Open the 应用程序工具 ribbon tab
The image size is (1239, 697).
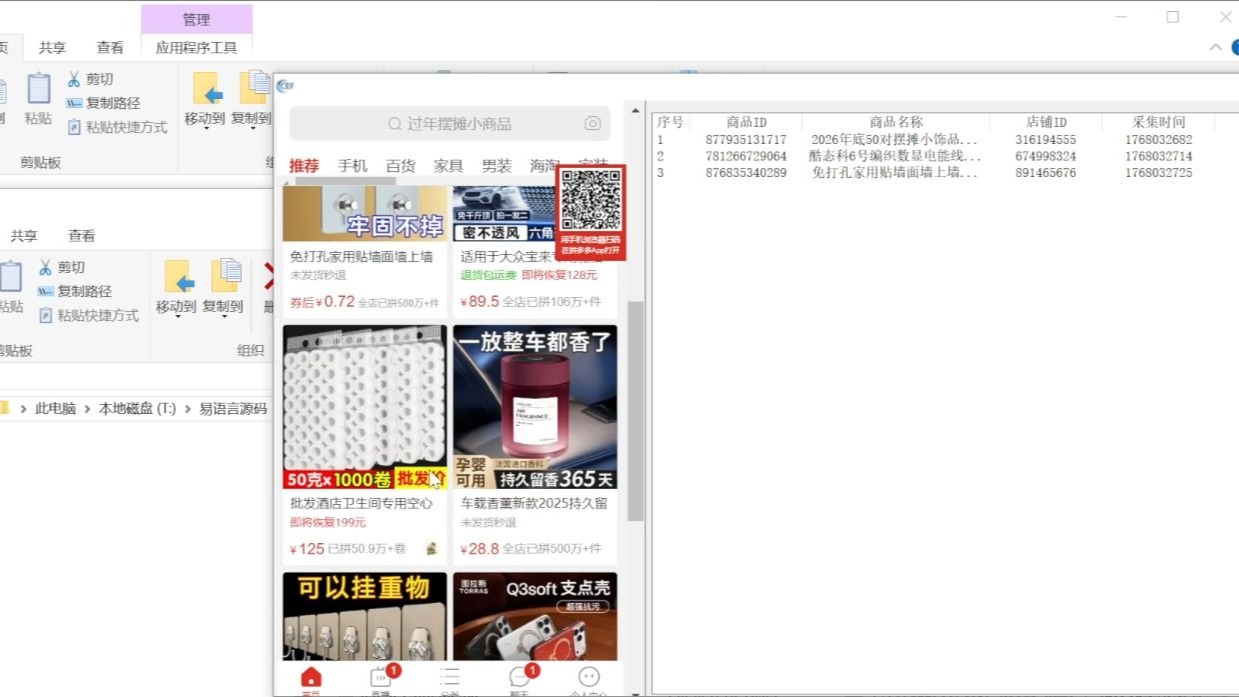[x=196, y=47]
